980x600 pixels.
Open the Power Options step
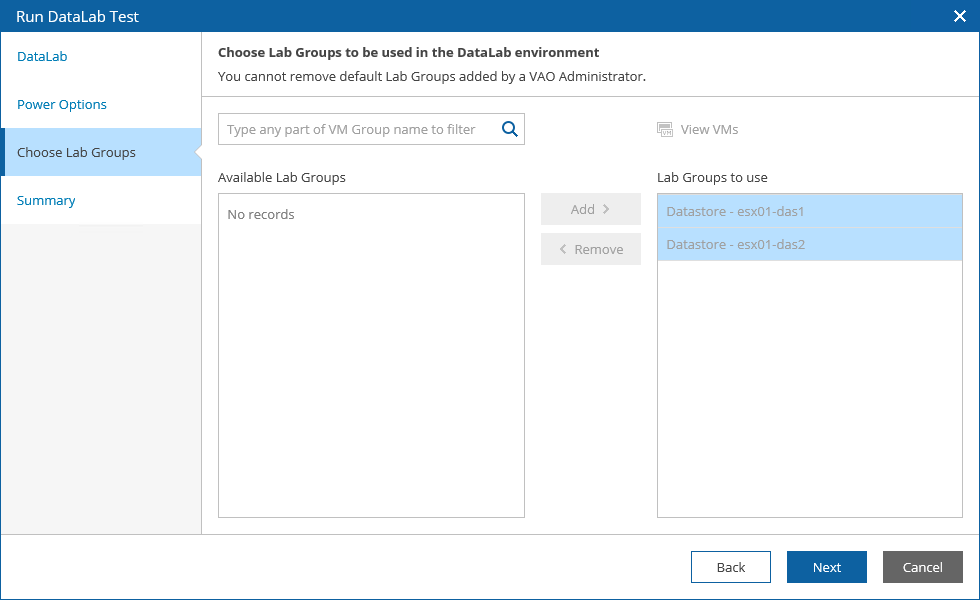[62, 104]
